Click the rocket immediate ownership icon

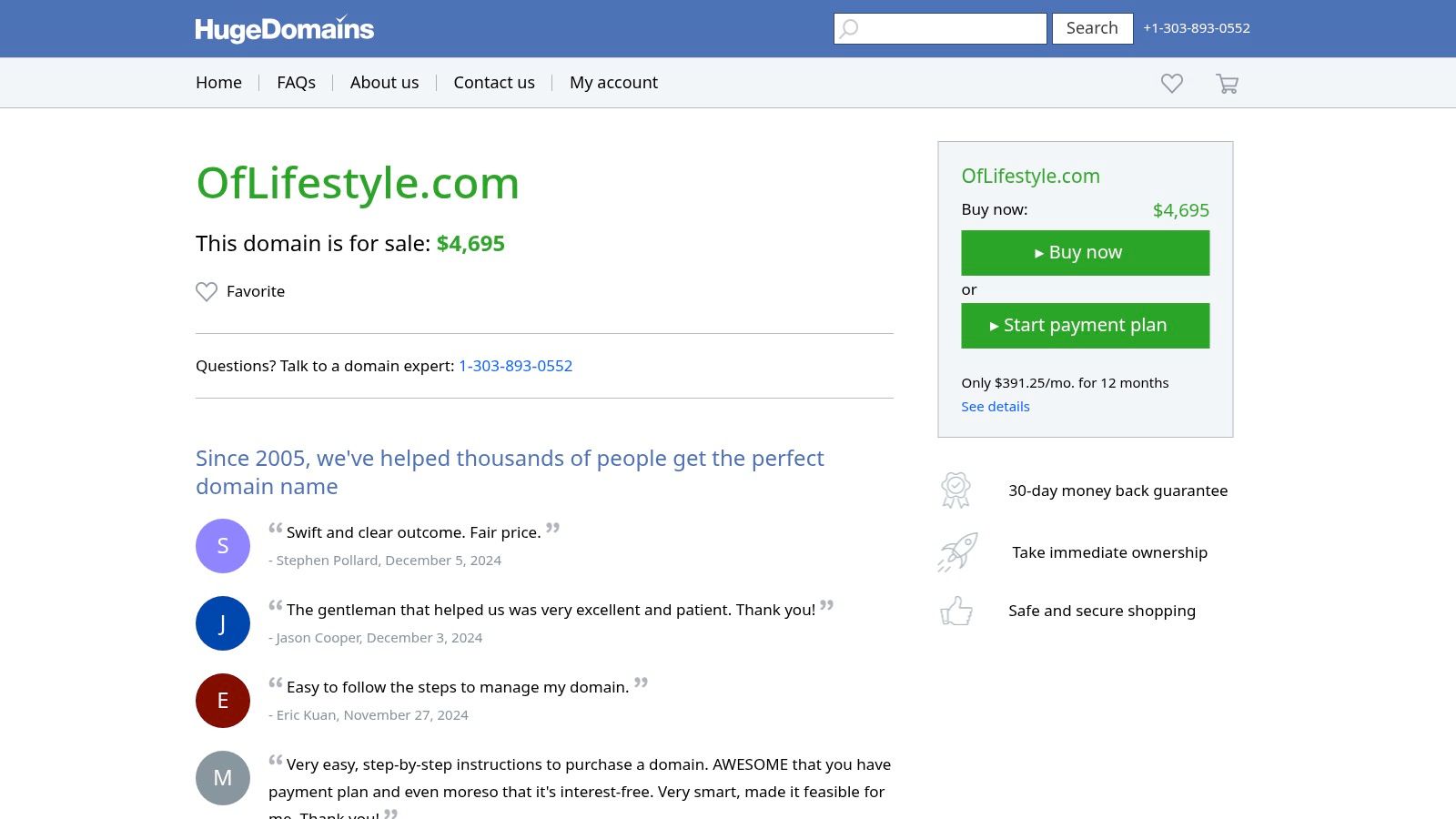[x=957, y=552]
